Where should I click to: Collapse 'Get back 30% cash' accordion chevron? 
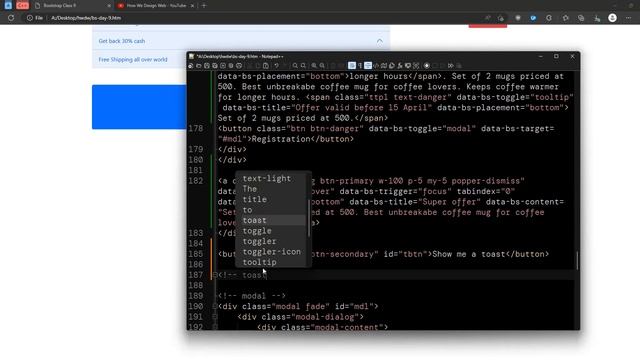[x=380, y=41]
